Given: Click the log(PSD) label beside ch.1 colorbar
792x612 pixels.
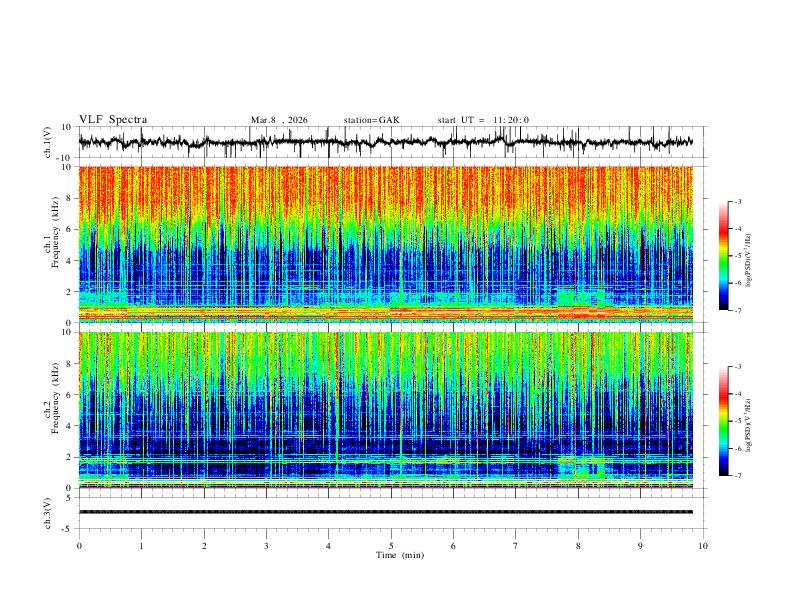Looking at the screenshot, I should click(748, 261).
